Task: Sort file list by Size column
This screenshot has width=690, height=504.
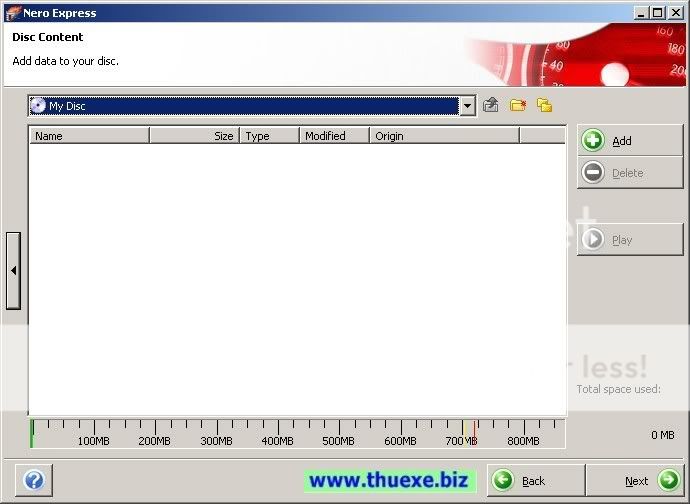Action: [x=195, y=136]
